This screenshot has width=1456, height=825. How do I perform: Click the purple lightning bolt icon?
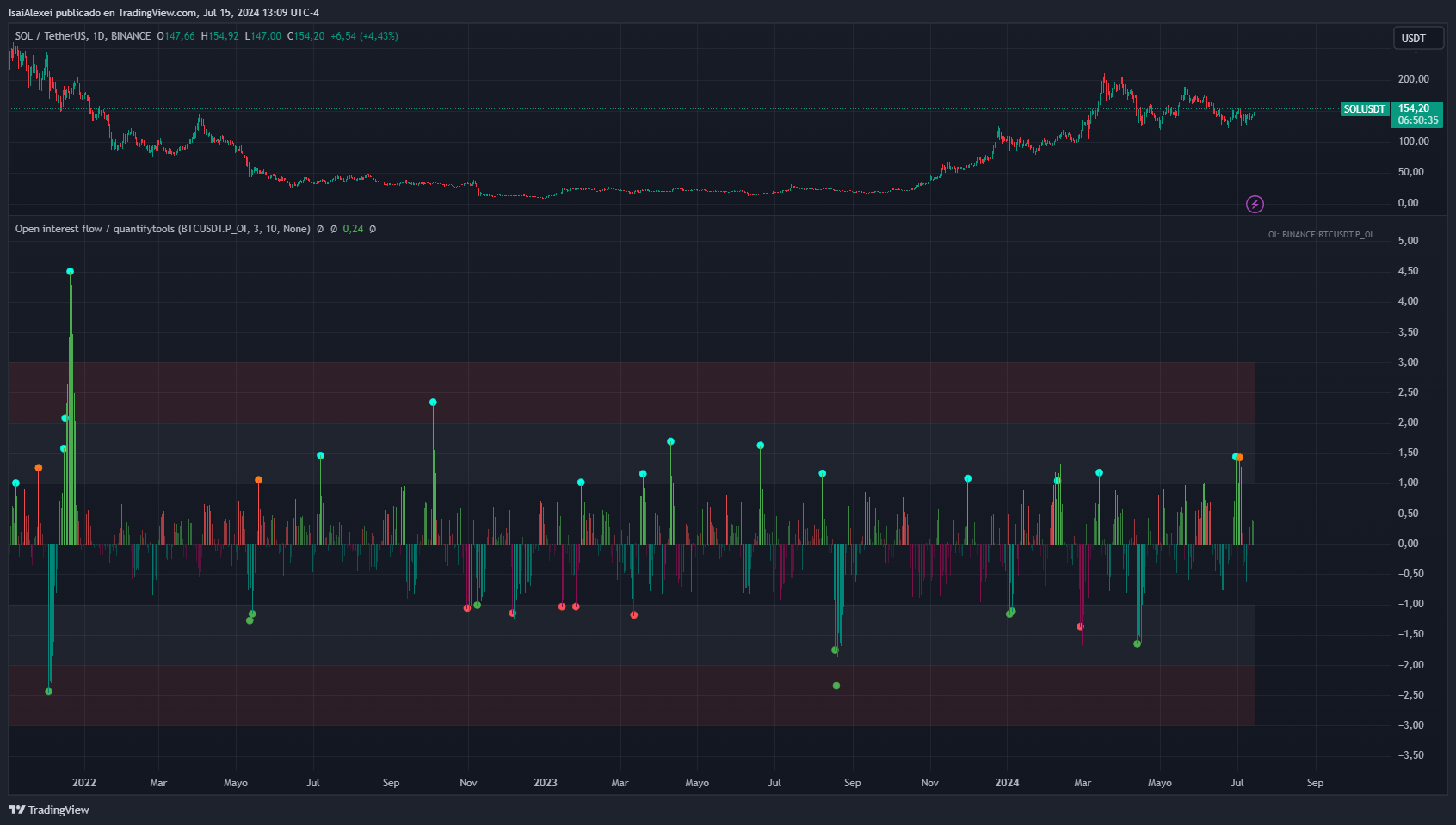coord(1255,204)
